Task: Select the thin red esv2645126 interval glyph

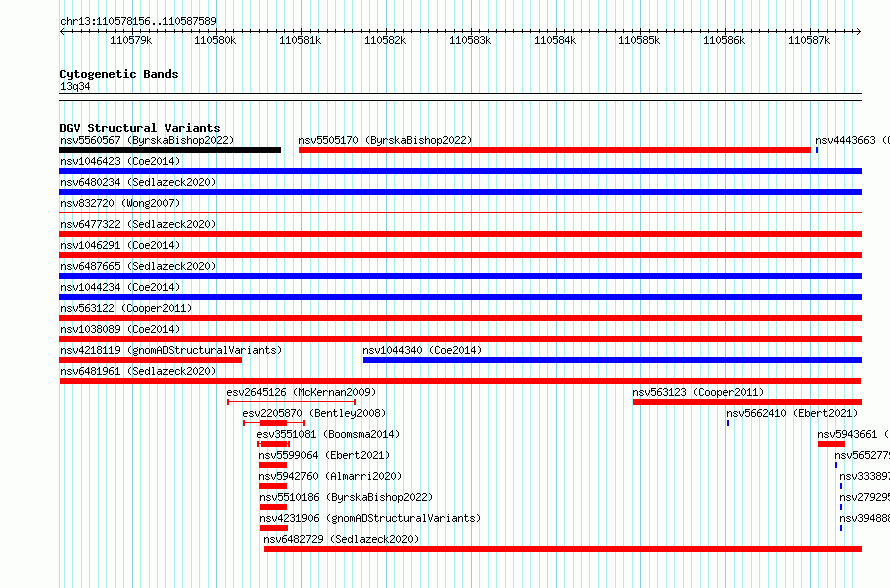Action: coord(292,402)
